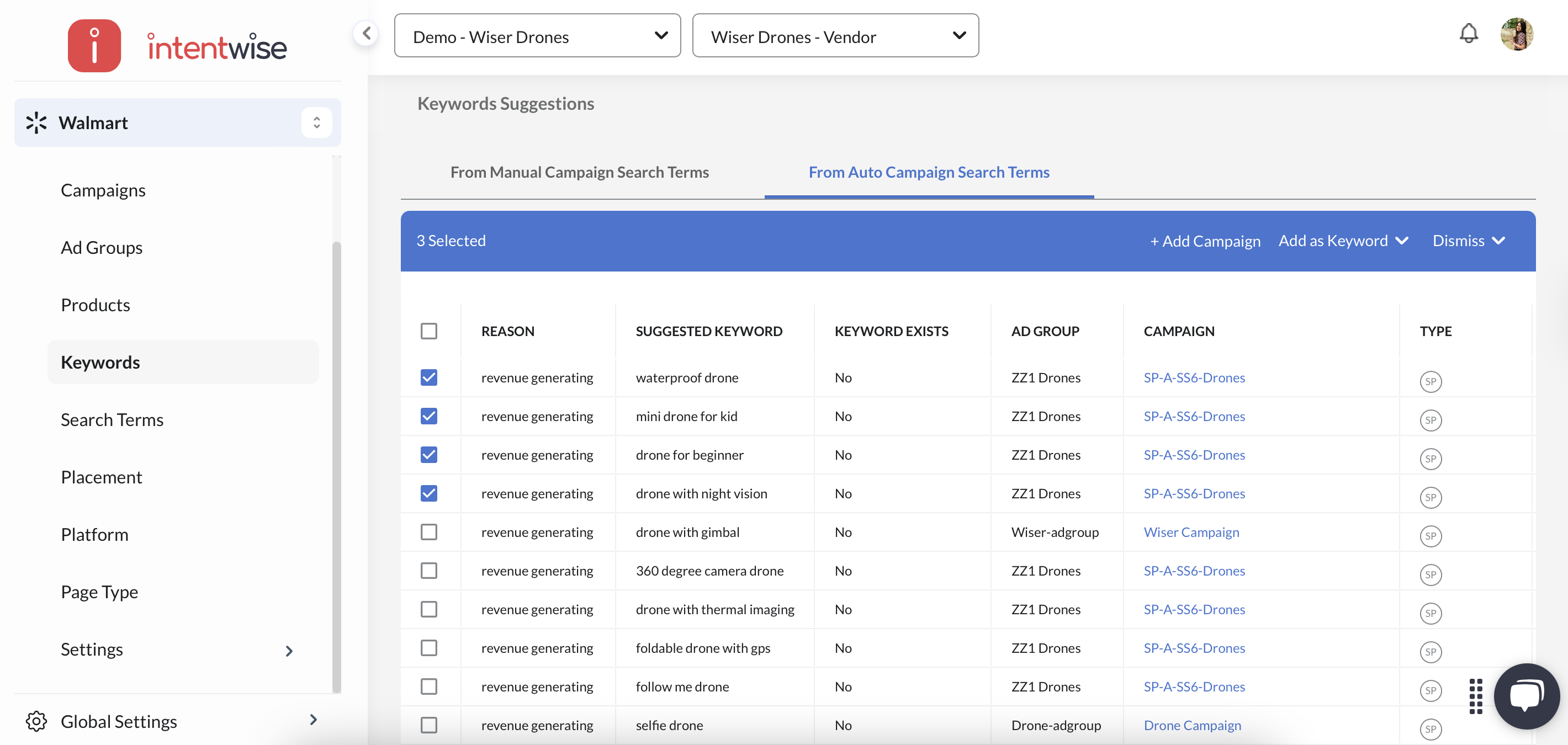The image size is (1568, 745).
Task: Open Placement in the sidebar
Action: click(x=102, y=477)
